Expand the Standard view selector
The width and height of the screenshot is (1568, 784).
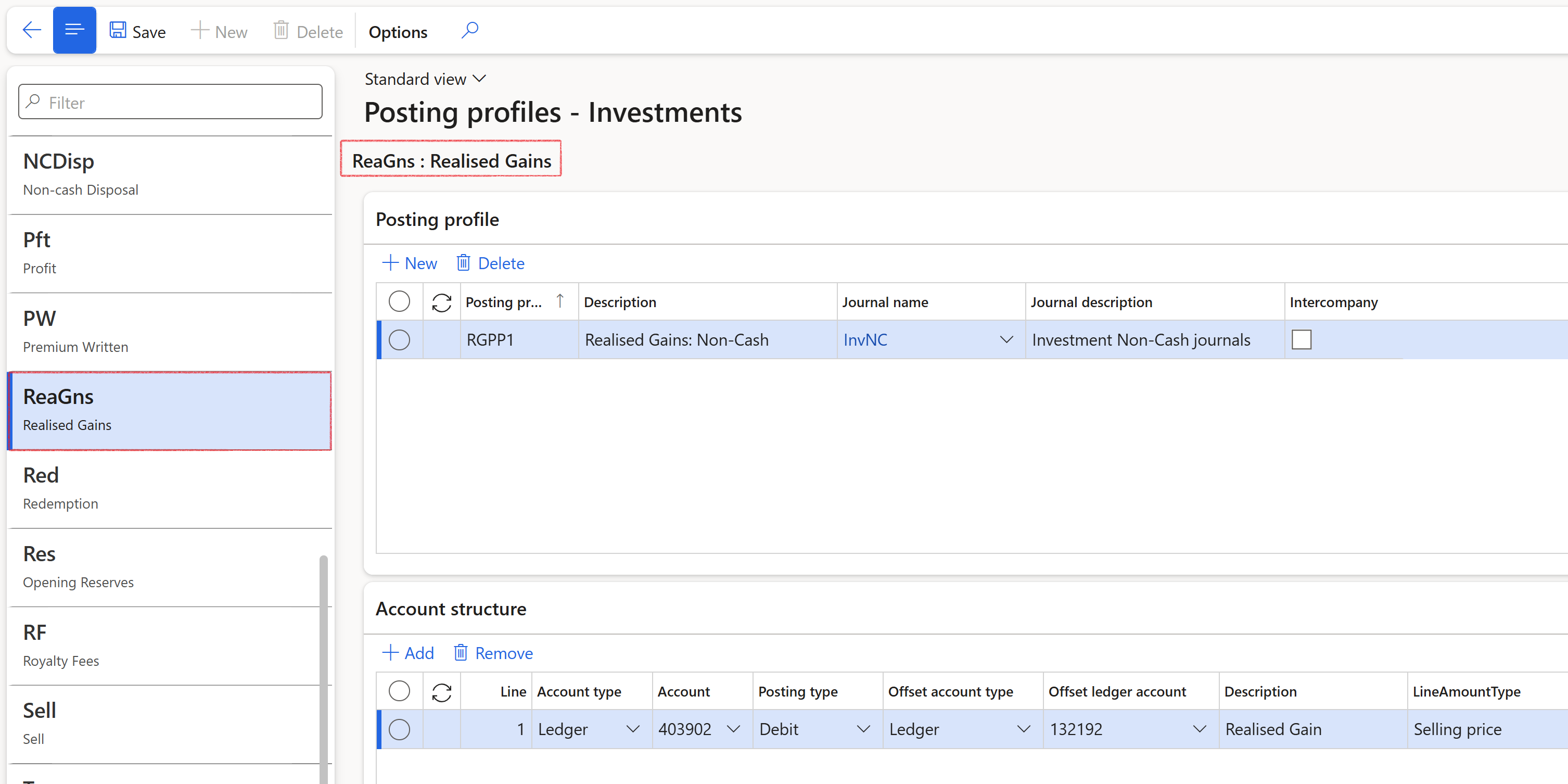pyautogui.click(x=426, y=79)
